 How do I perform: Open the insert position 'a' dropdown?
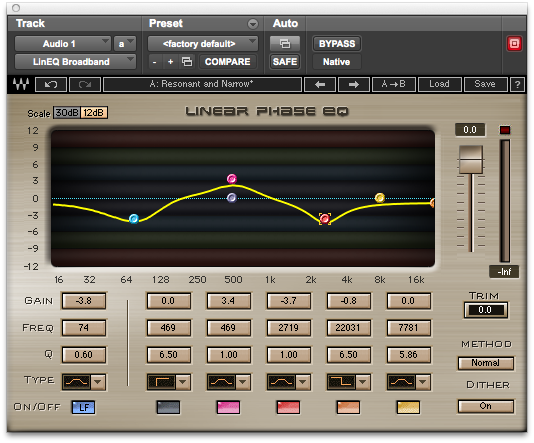[x=125, y=44]
